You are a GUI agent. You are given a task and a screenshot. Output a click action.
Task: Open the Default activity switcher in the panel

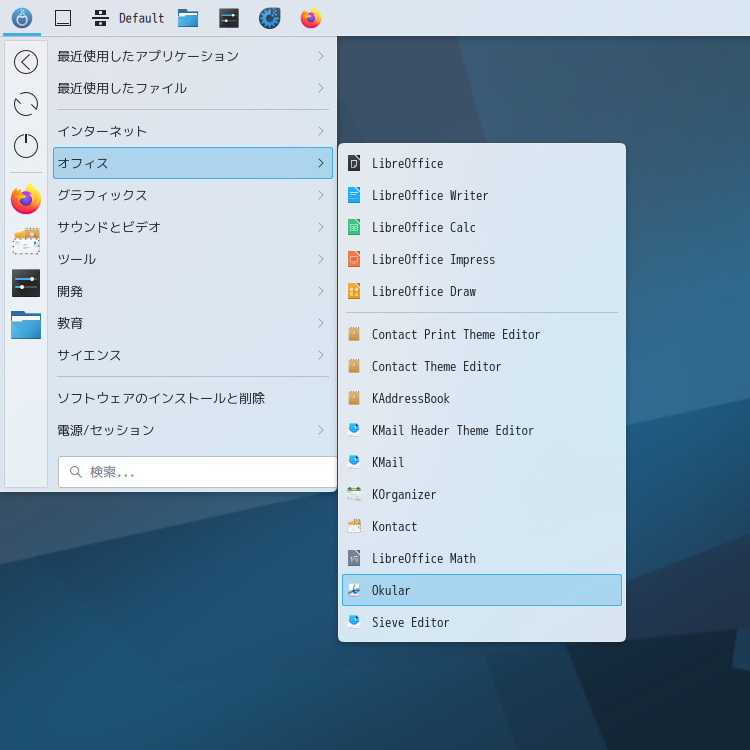coord(128,18)
